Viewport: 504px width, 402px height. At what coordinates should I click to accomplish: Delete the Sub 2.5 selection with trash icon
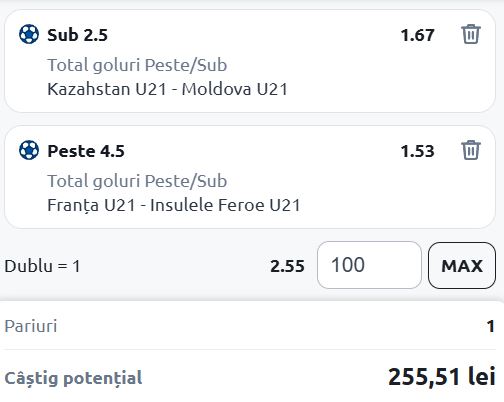point(471,34)
